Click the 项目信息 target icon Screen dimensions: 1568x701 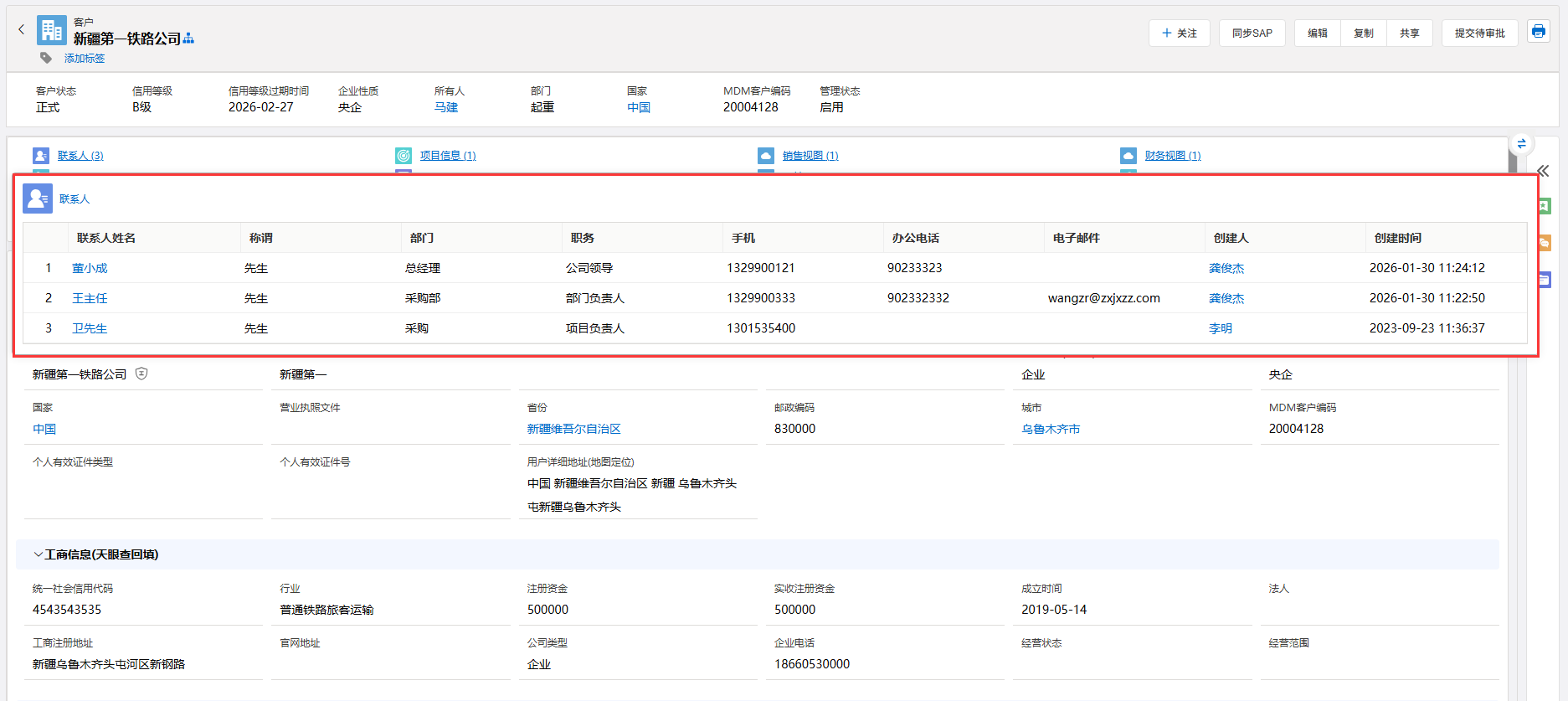point(404,156)
